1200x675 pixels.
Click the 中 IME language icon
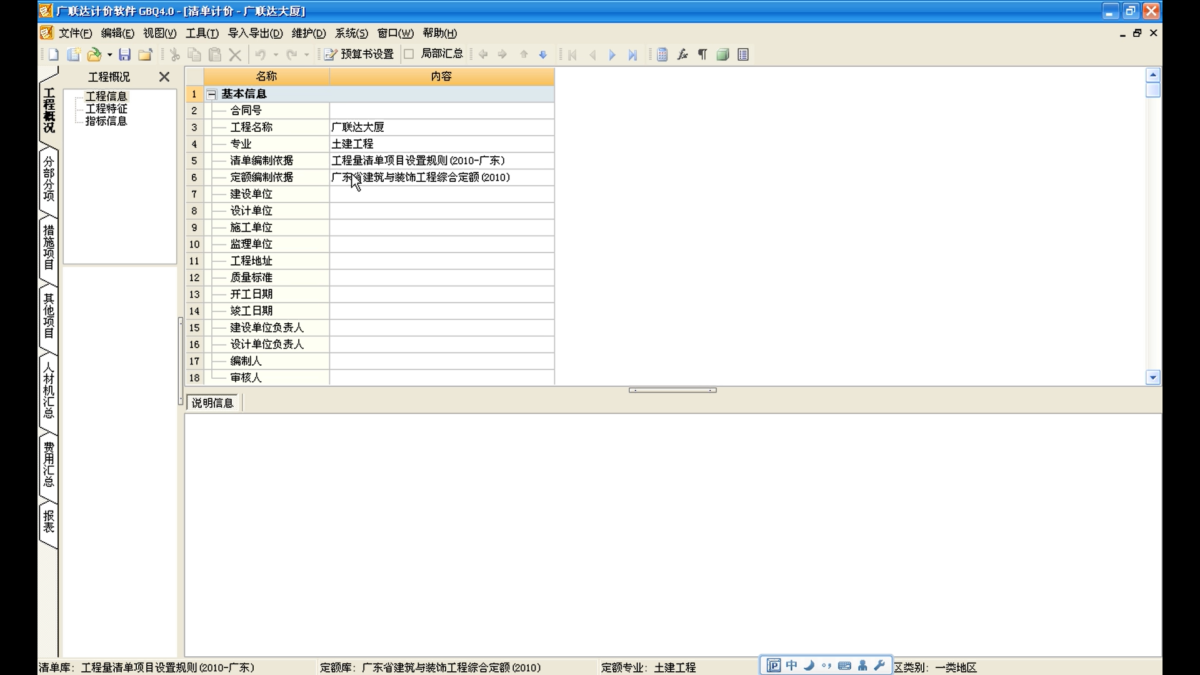point(791,666)
